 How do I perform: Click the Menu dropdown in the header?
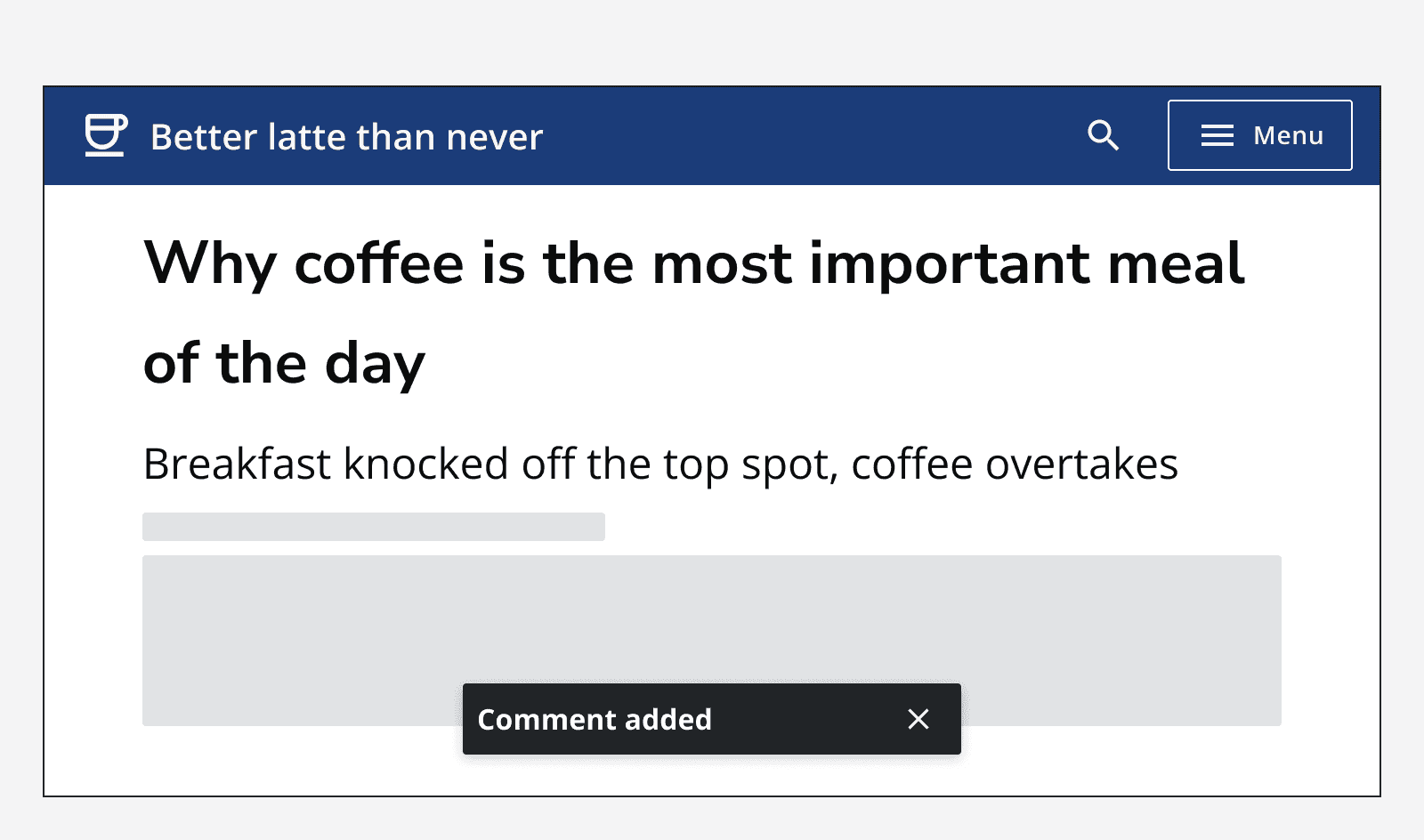pos(1259,135)
